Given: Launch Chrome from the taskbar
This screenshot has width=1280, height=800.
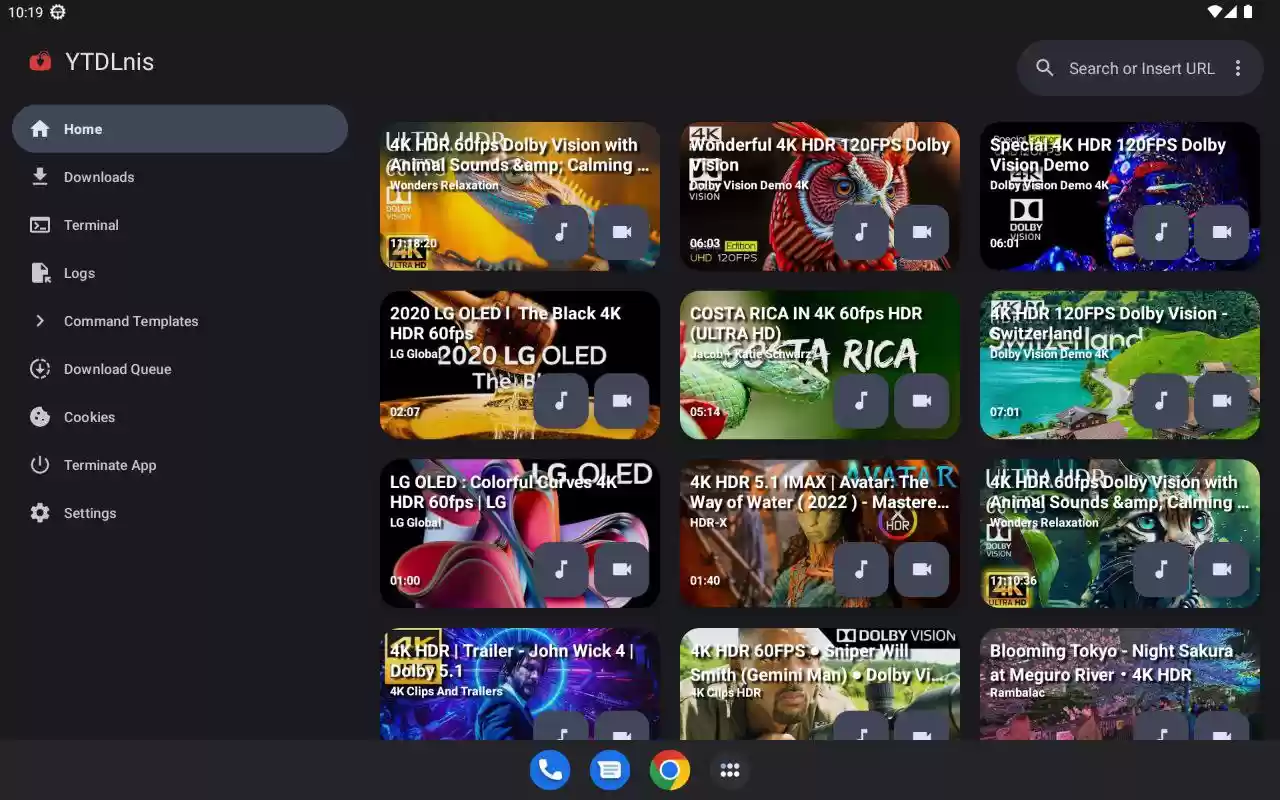Looking at the screenshot, I should [x=670, y=770].
